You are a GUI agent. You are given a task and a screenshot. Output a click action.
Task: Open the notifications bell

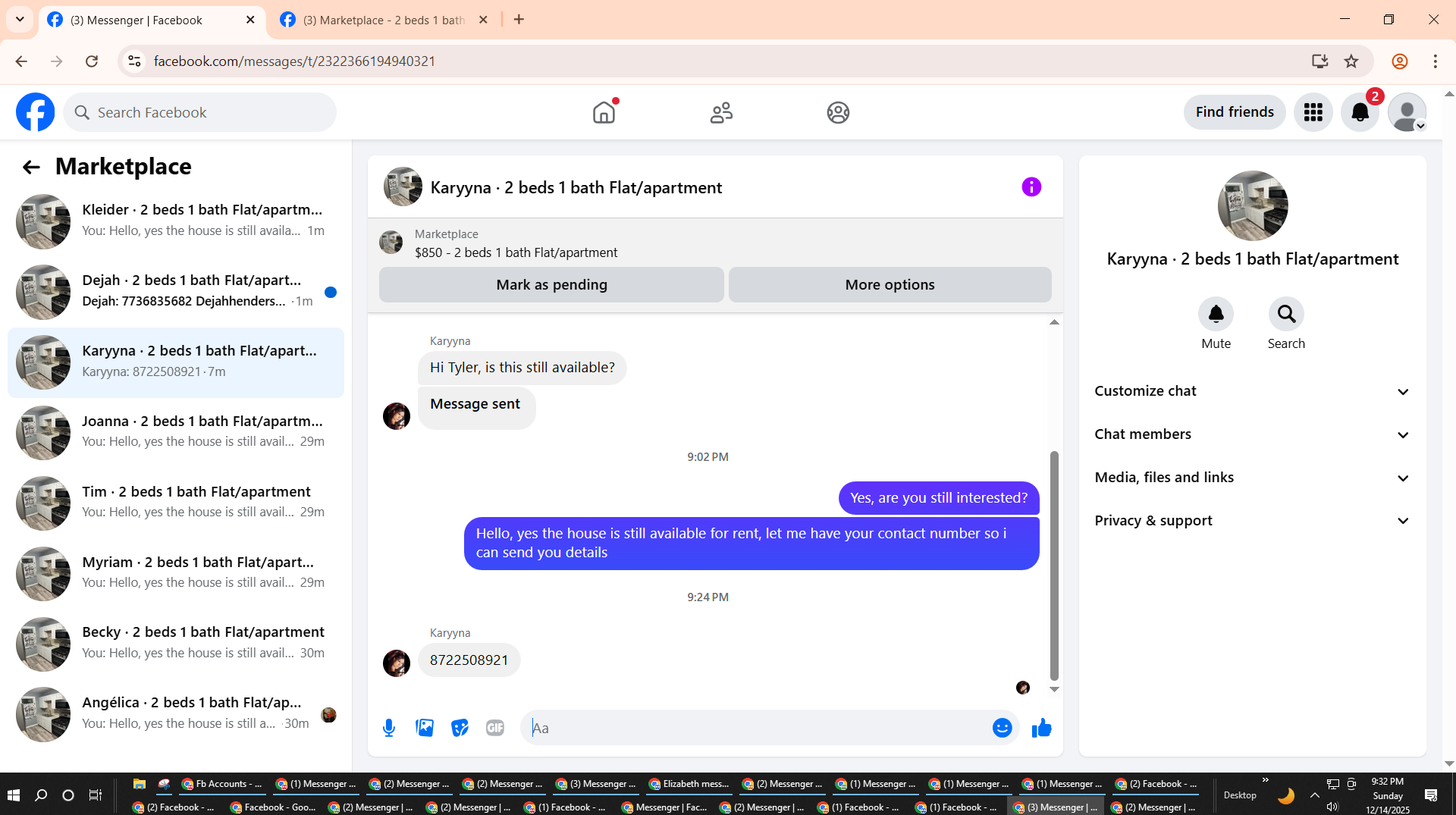coord(1360,112)
